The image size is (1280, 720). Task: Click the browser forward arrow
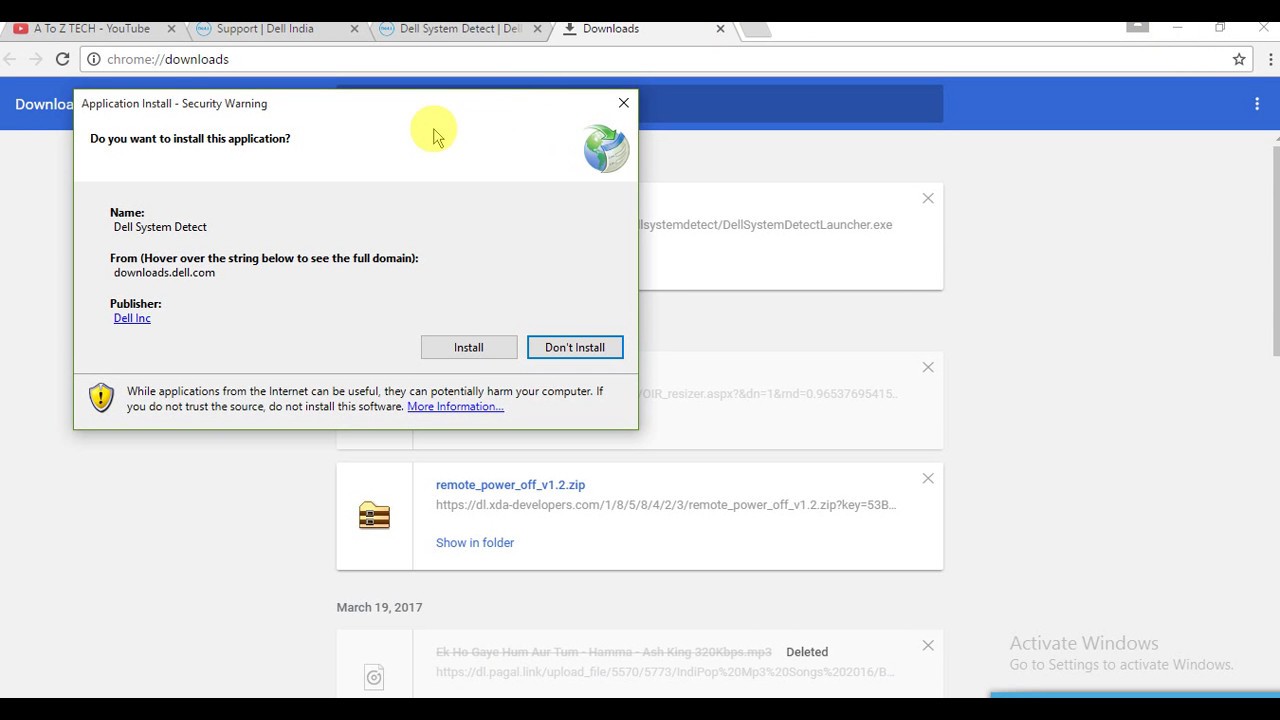(36, 59)
